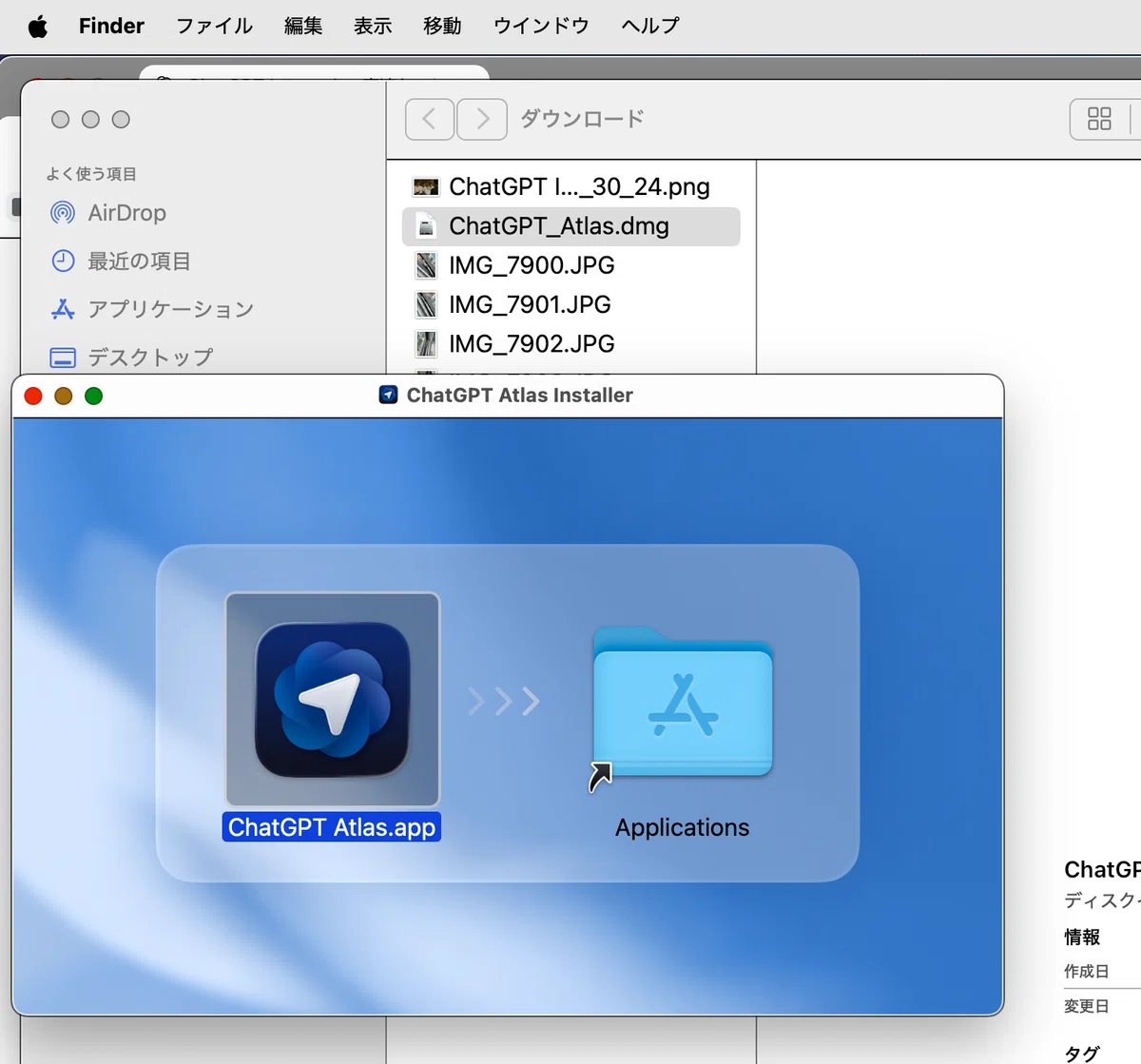Click the IMG_7902.JPG thumbnail icon
Viewport: 1141px width, 1064px height.
tap(426, 343)
